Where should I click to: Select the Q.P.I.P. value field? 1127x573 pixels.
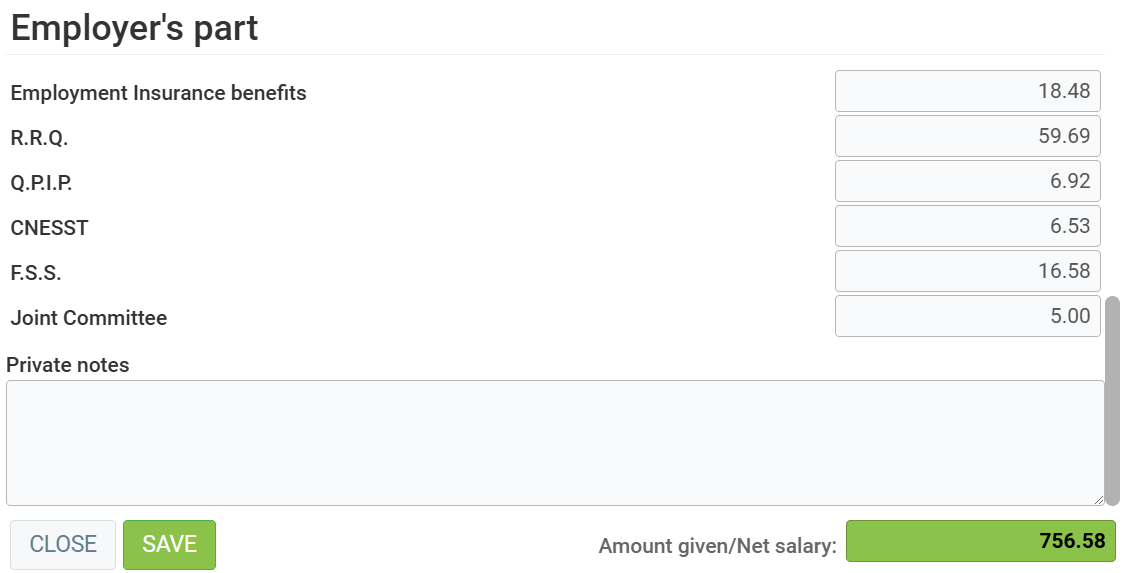click(967, 181)
